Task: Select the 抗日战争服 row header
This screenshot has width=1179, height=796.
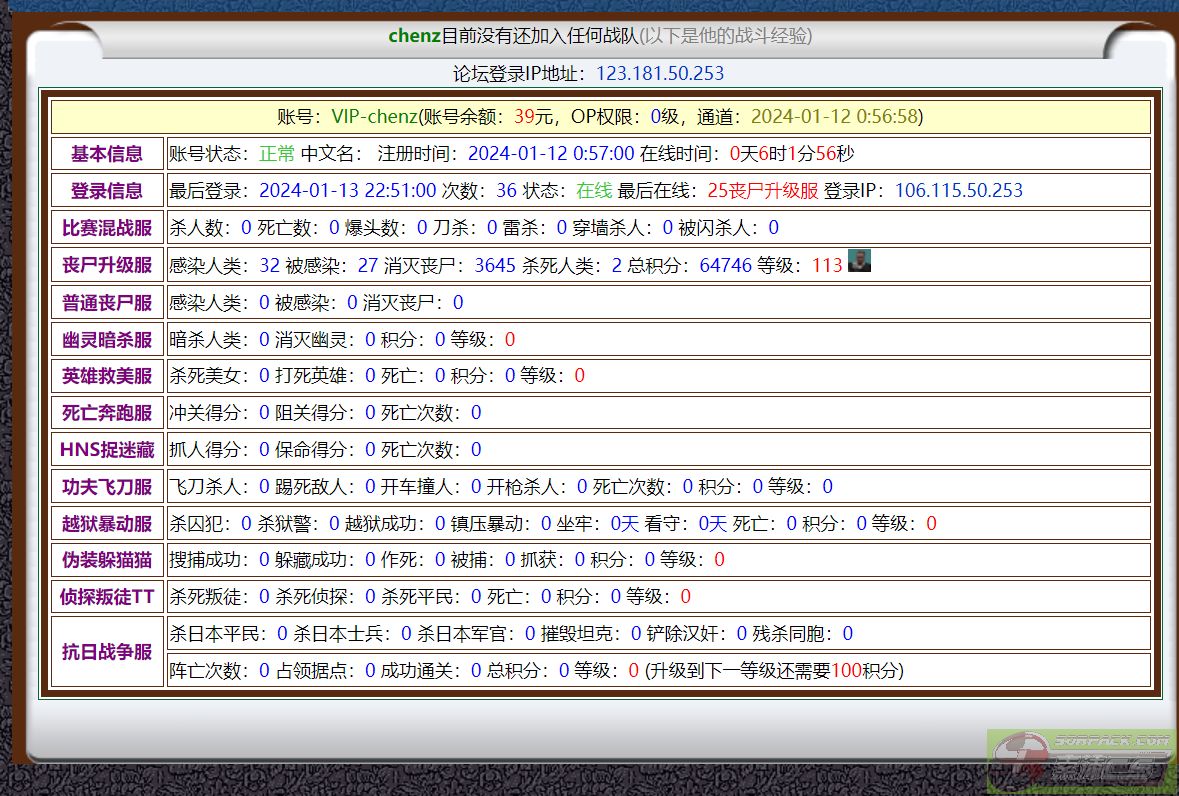Action: 107,652
